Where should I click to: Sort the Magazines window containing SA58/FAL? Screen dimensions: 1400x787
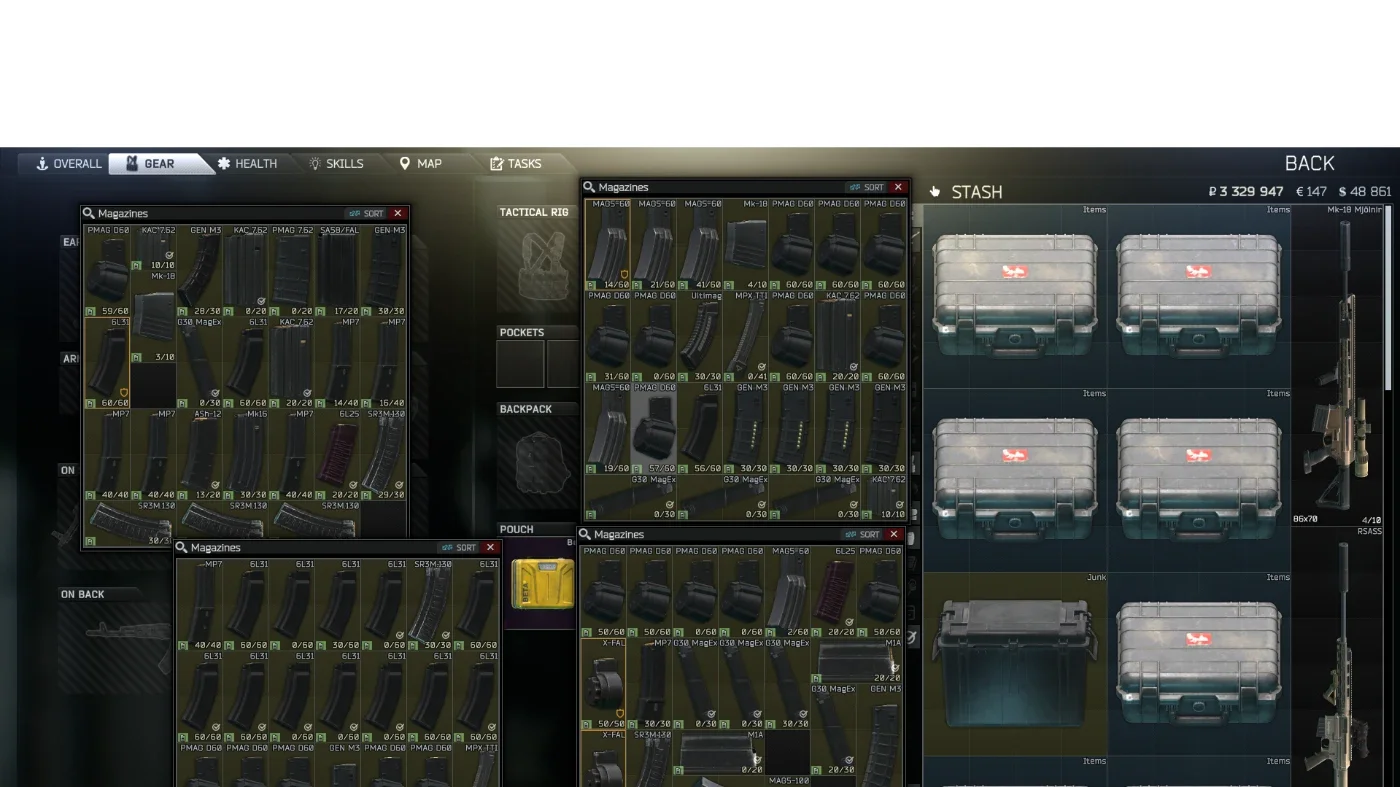coord(366,213)
